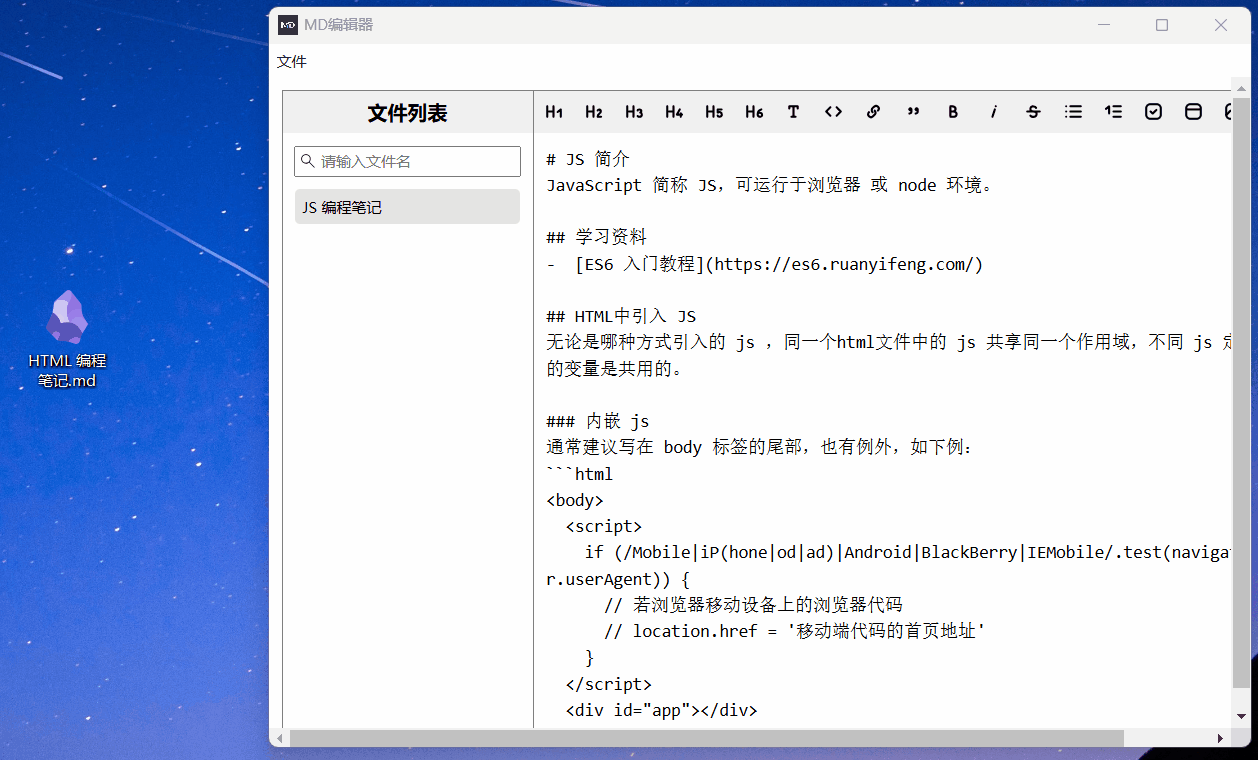Apply strikethrough formatting icon
This screenshot has width=1258, height=760.
[1033, 112]
